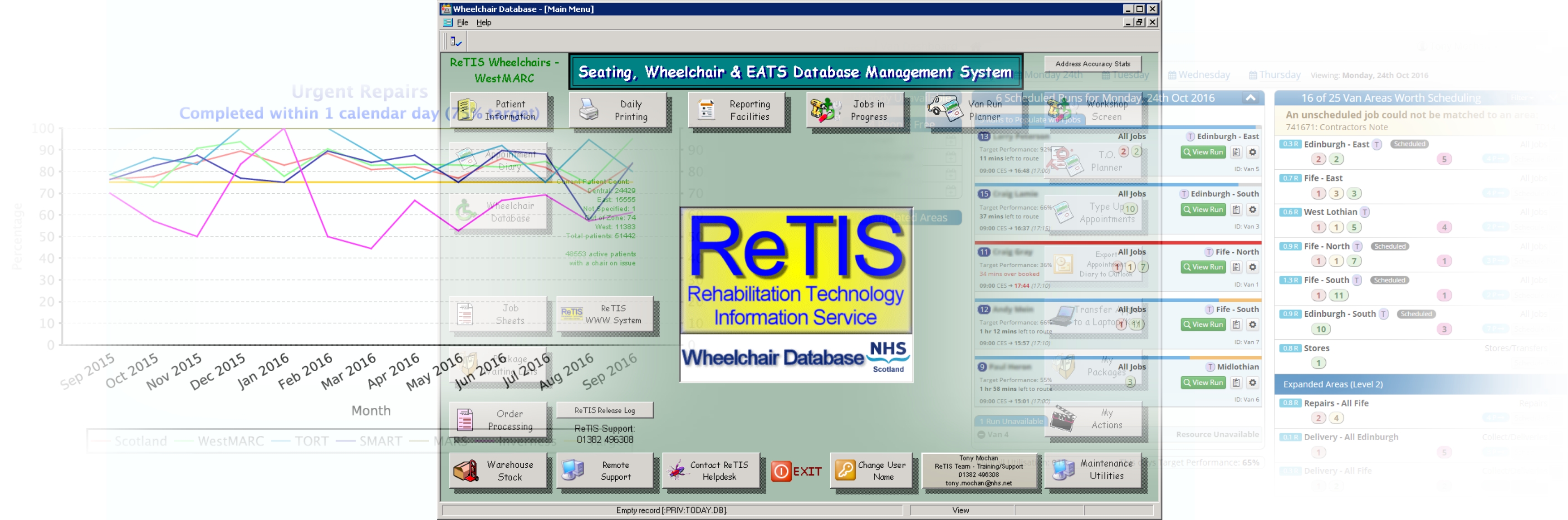The image size is (1568, 520).
Task: Open the File menu
Action: pos(463,23)
